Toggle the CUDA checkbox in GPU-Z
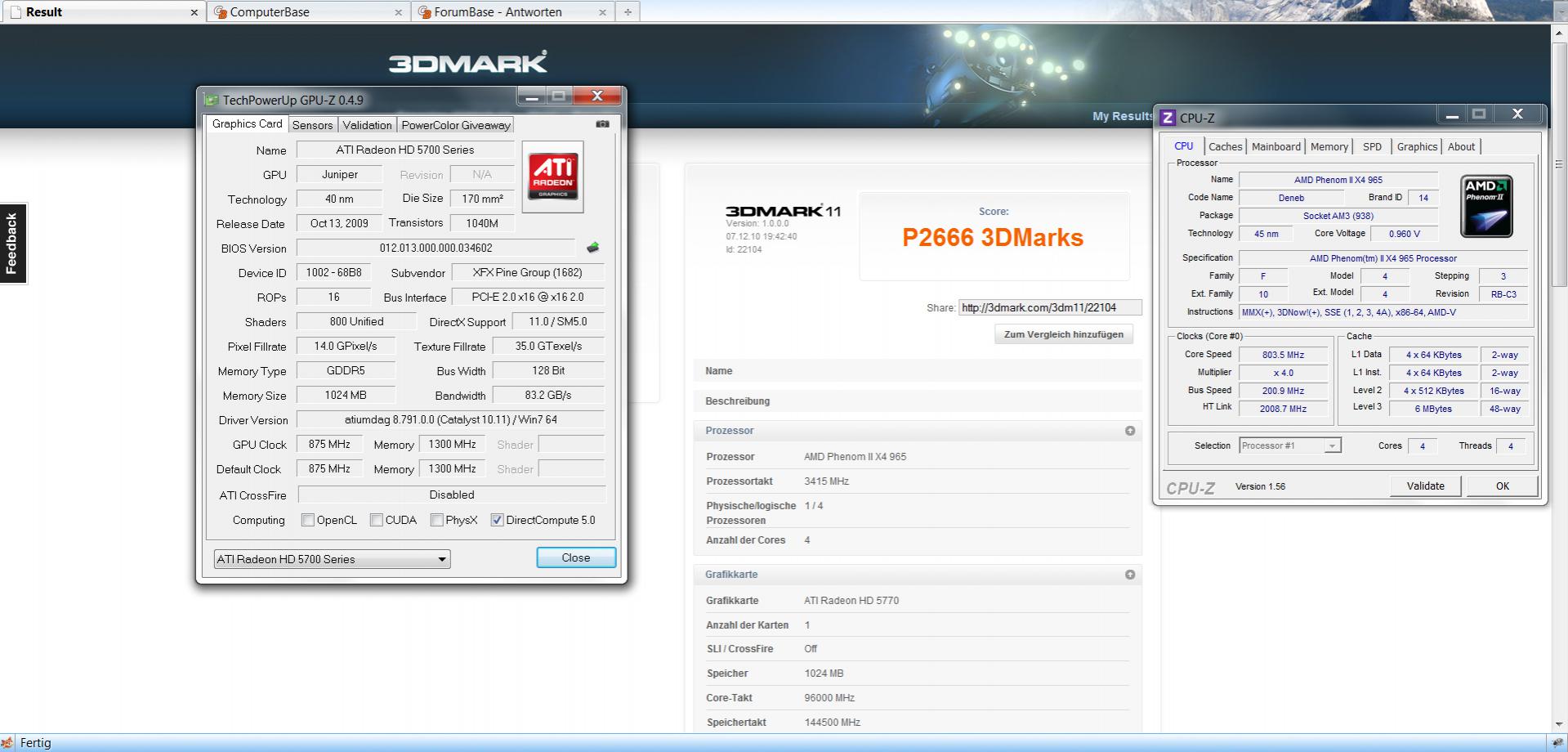The width and height of the screenshot is (1568, 752). coord(377,520)
